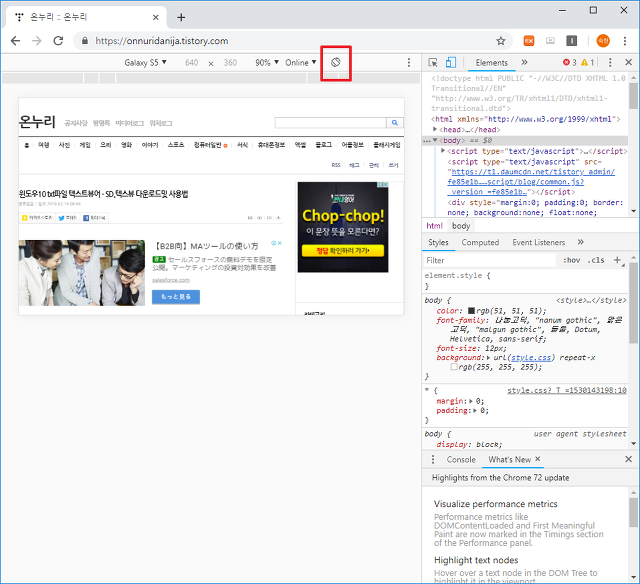
Task: Expand the background property value triangle
Action: [489, 358]
